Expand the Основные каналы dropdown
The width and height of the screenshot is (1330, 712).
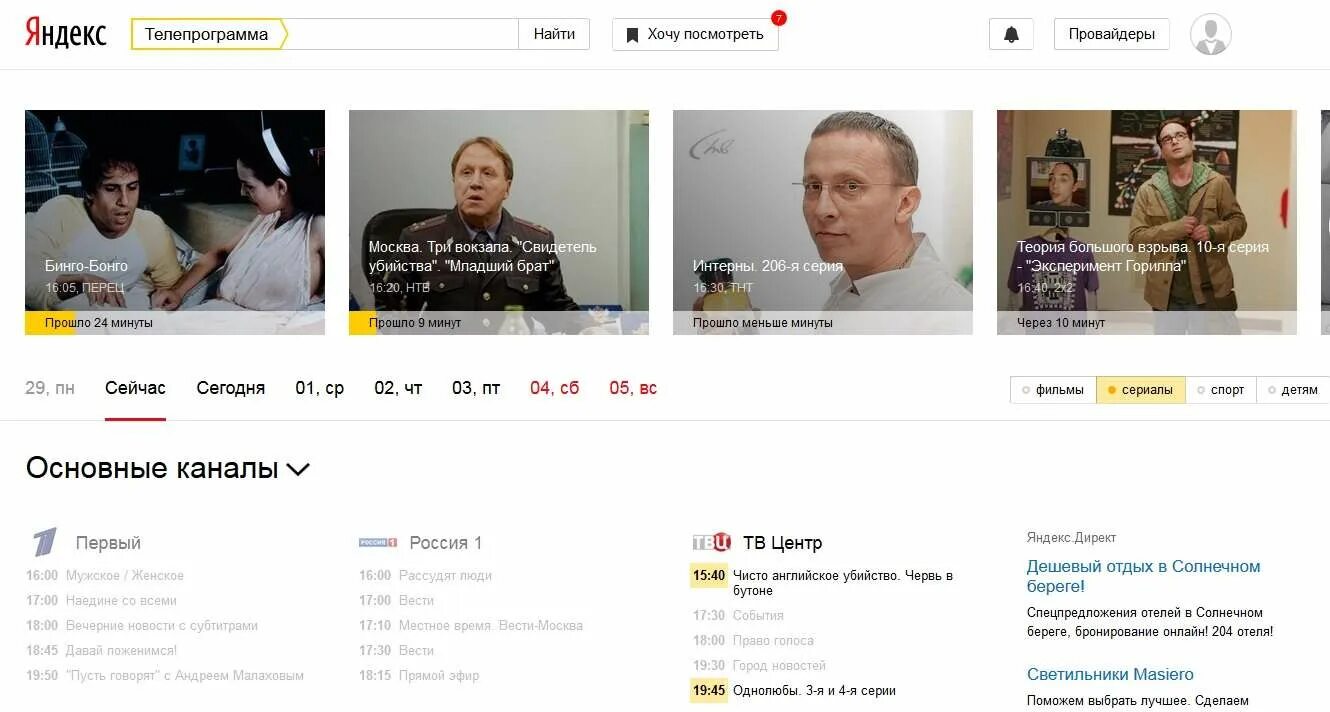point(168,468)
